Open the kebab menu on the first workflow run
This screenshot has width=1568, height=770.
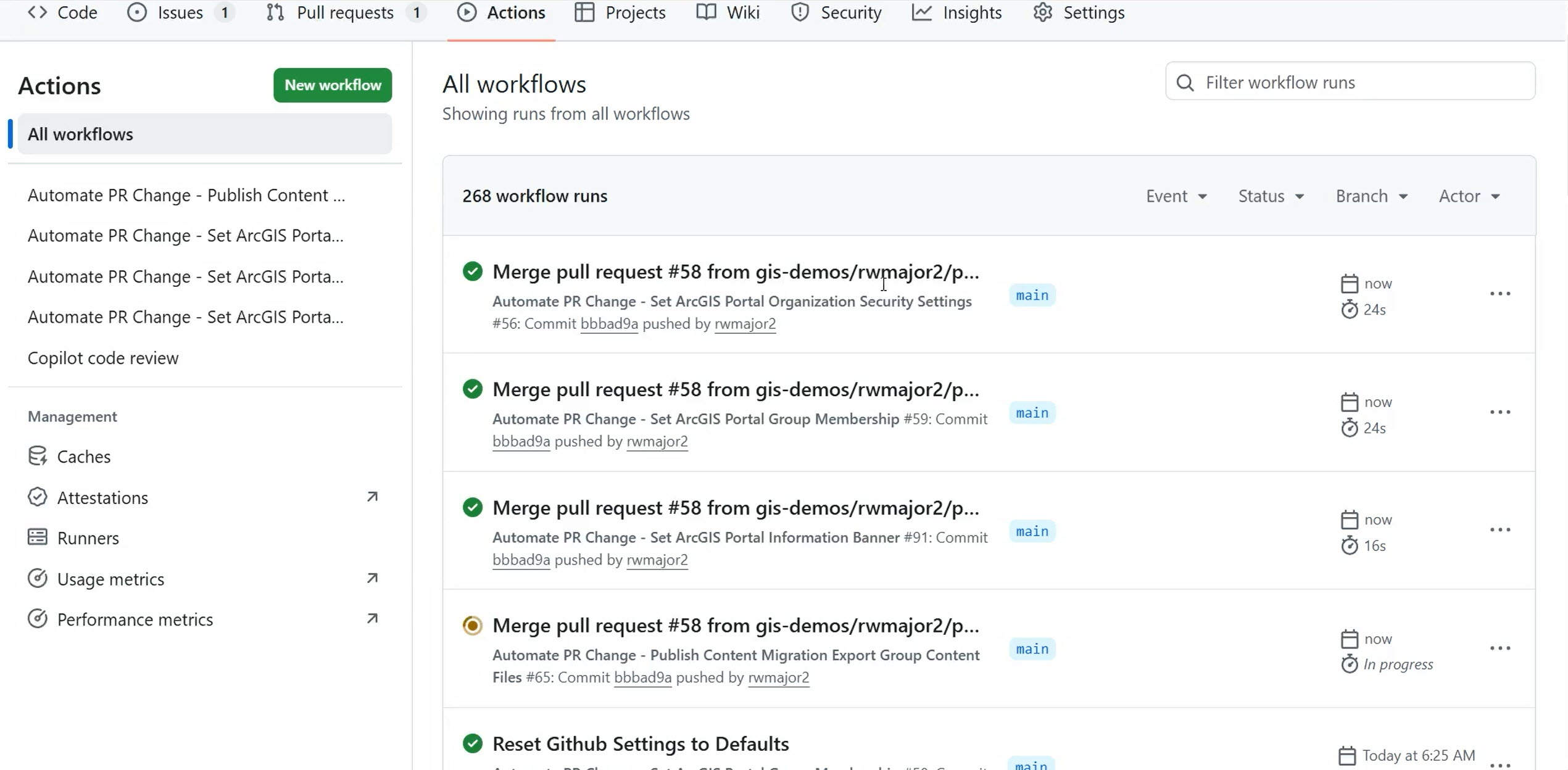1501,294
